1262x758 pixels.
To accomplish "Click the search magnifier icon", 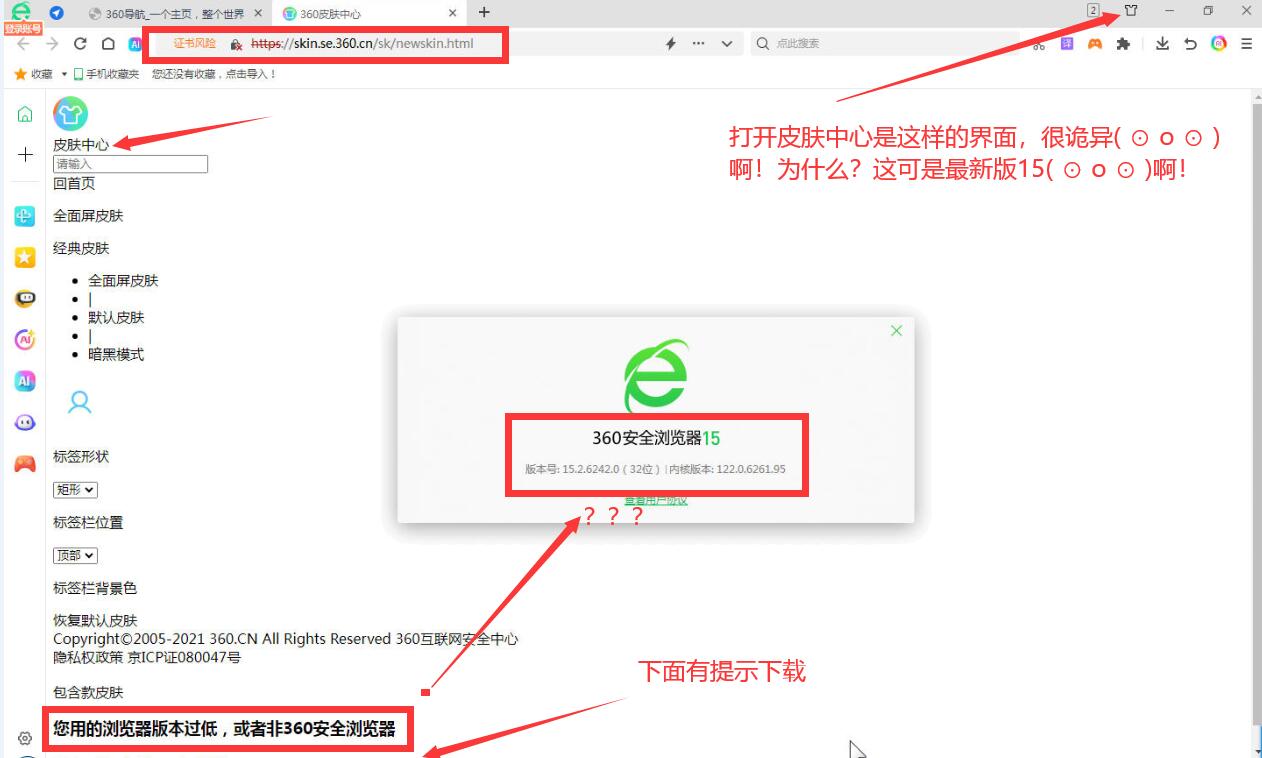I will pos(763,44).
